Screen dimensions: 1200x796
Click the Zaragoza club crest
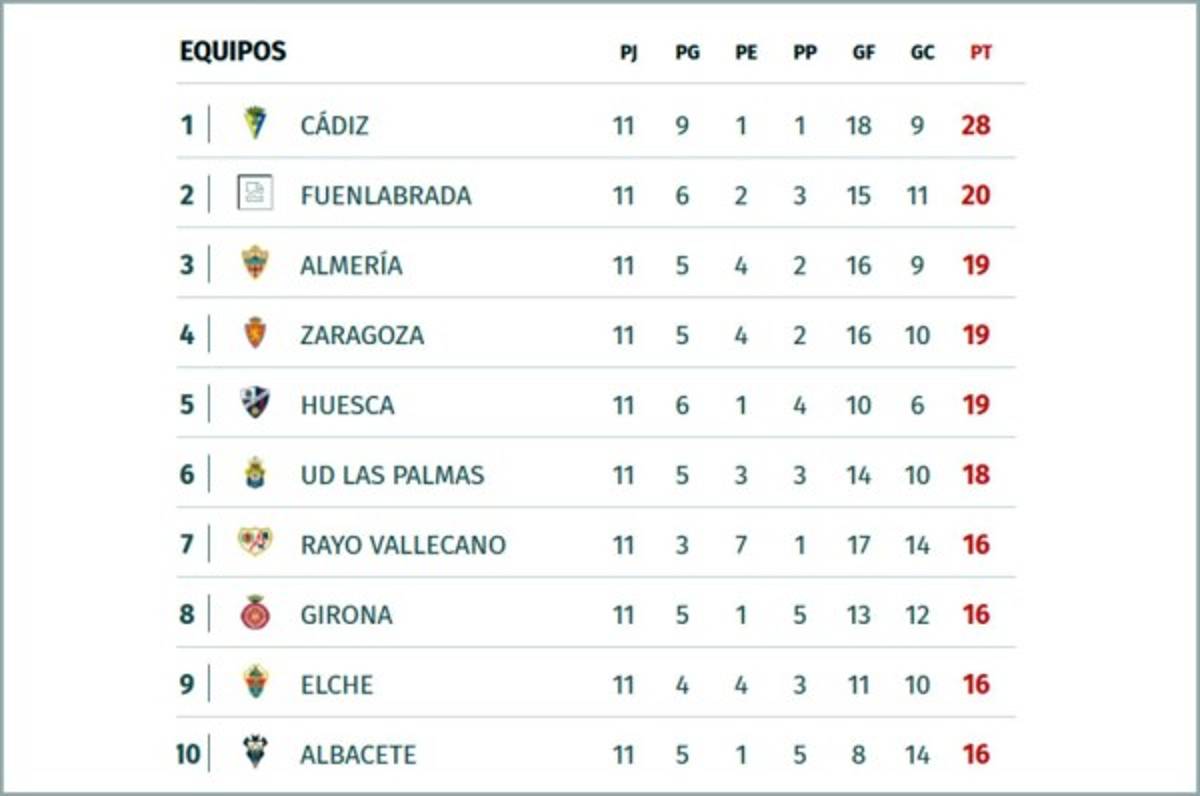click(x=255, y=333)
